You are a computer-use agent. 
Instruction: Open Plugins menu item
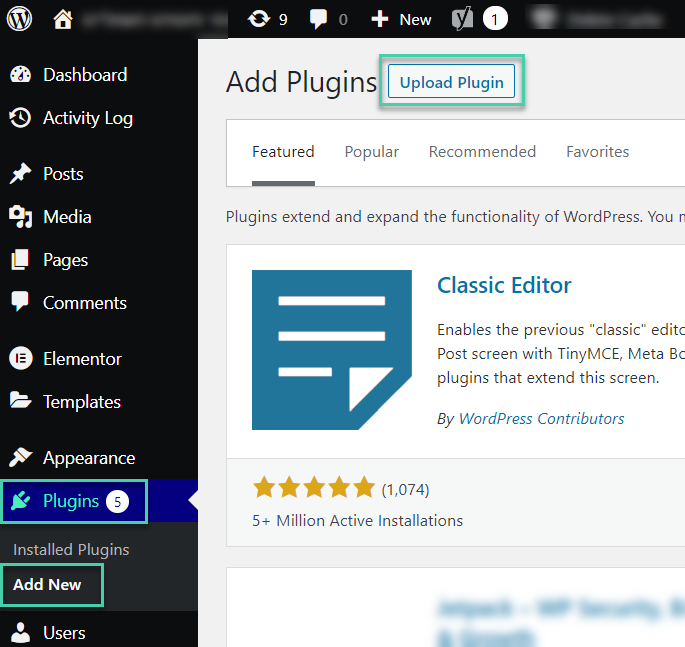[x=71, y=501]
